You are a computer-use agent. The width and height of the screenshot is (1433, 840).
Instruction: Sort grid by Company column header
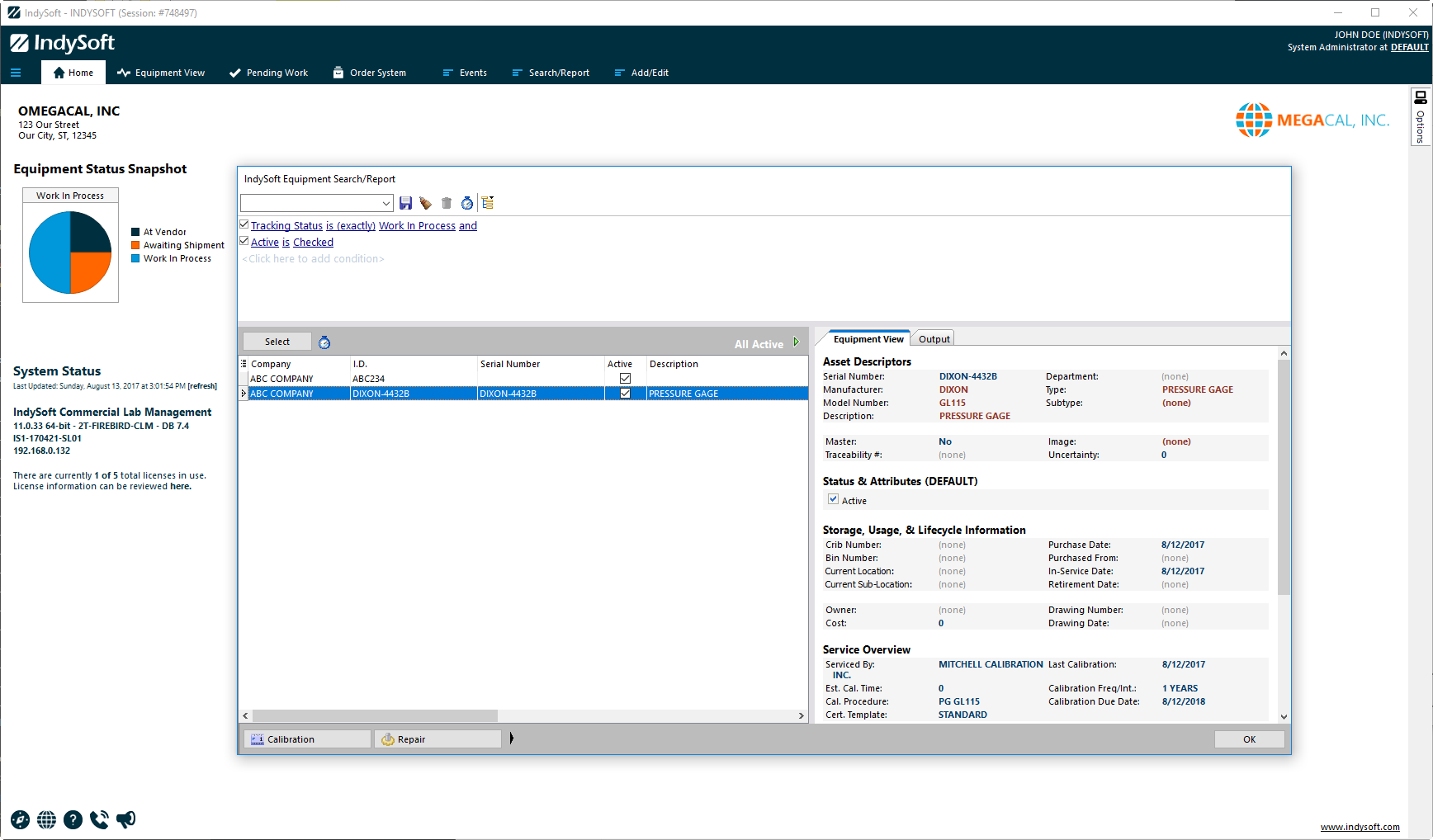point(299,364)
